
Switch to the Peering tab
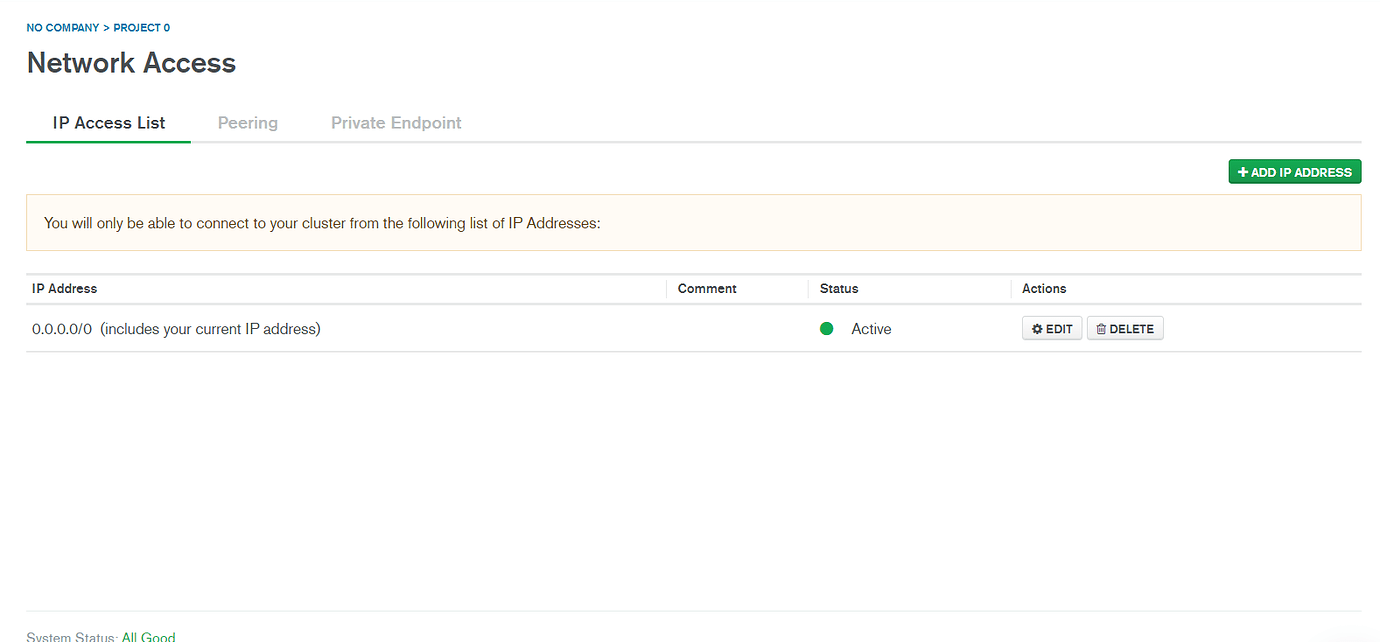click(247, 122)
